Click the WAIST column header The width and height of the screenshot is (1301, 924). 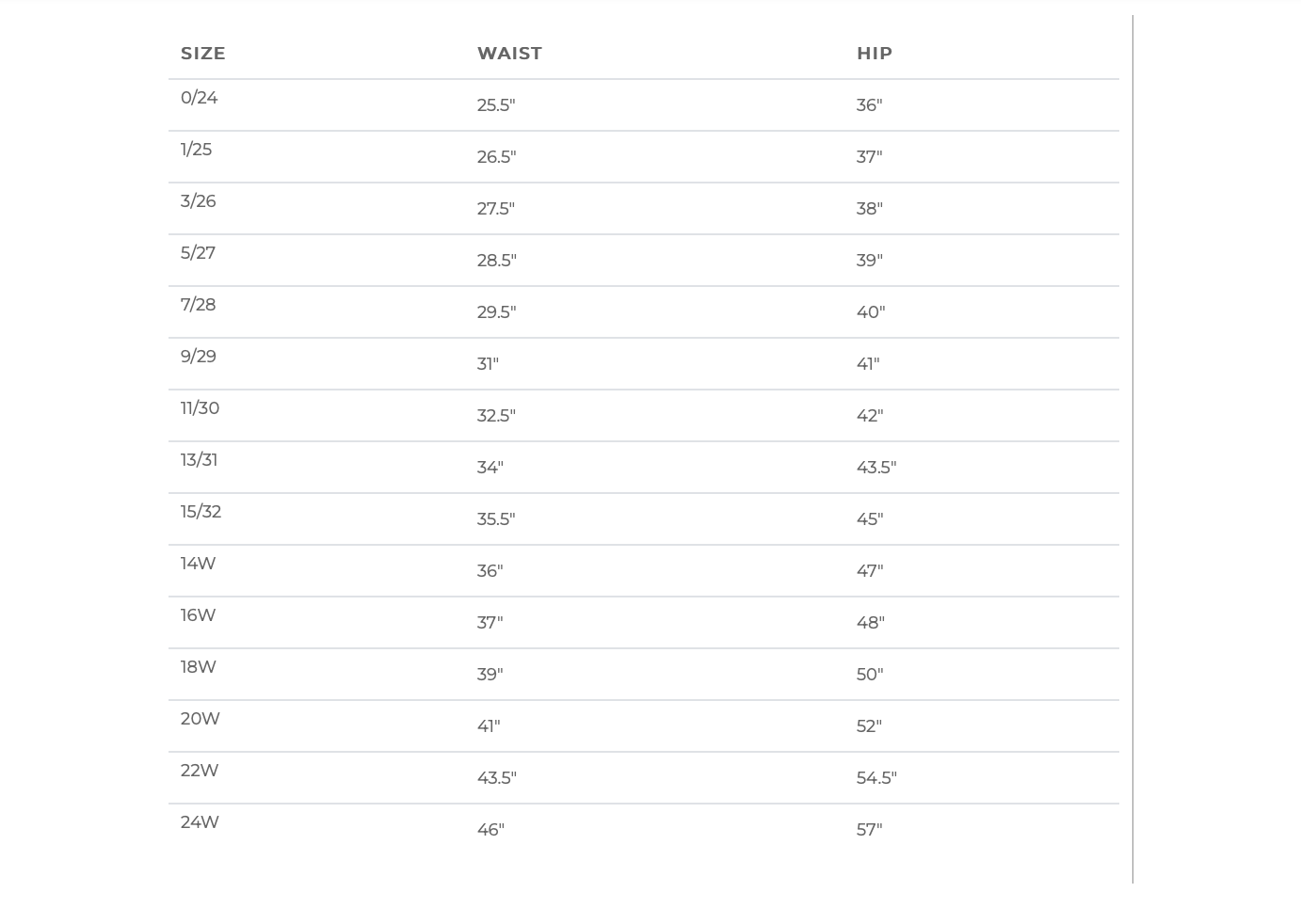pos(509,54)
